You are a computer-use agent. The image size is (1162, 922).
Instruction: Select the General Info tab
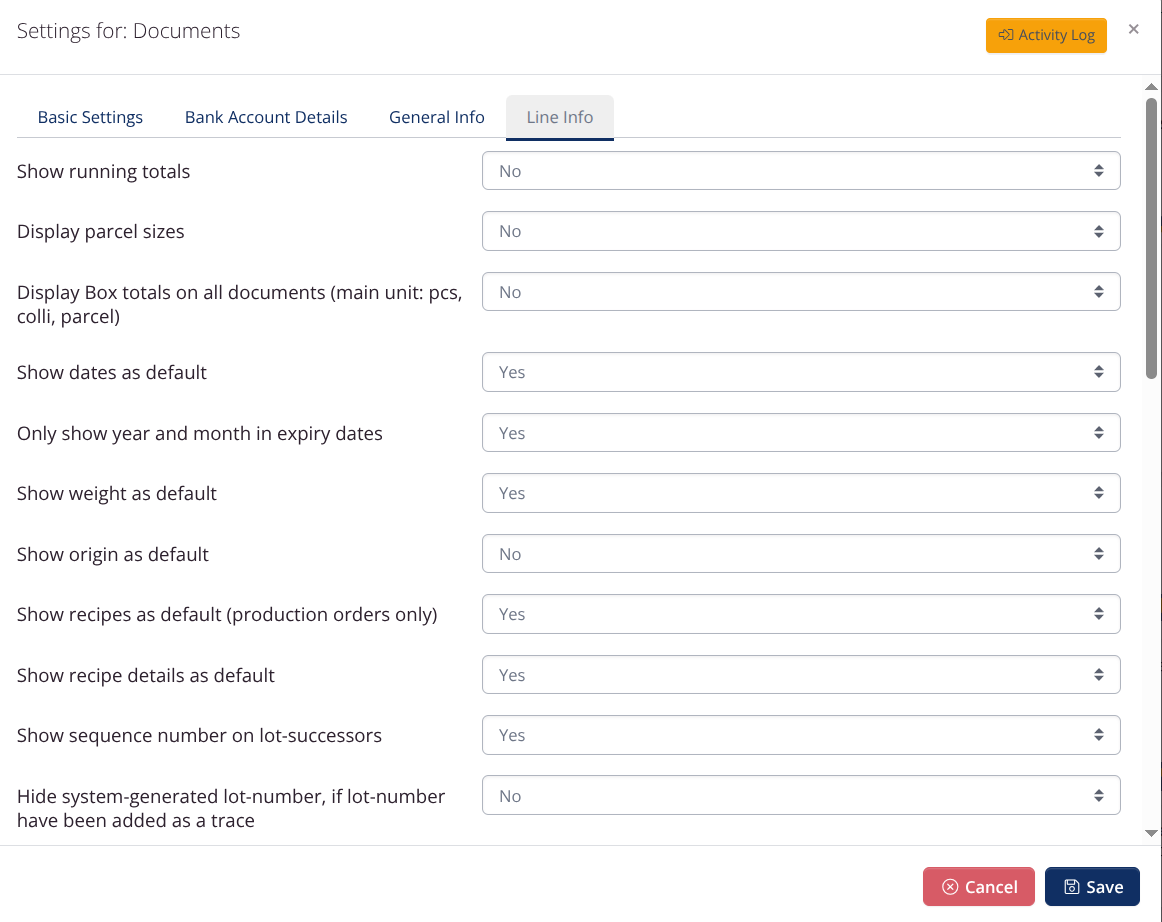tap(437, 117)
